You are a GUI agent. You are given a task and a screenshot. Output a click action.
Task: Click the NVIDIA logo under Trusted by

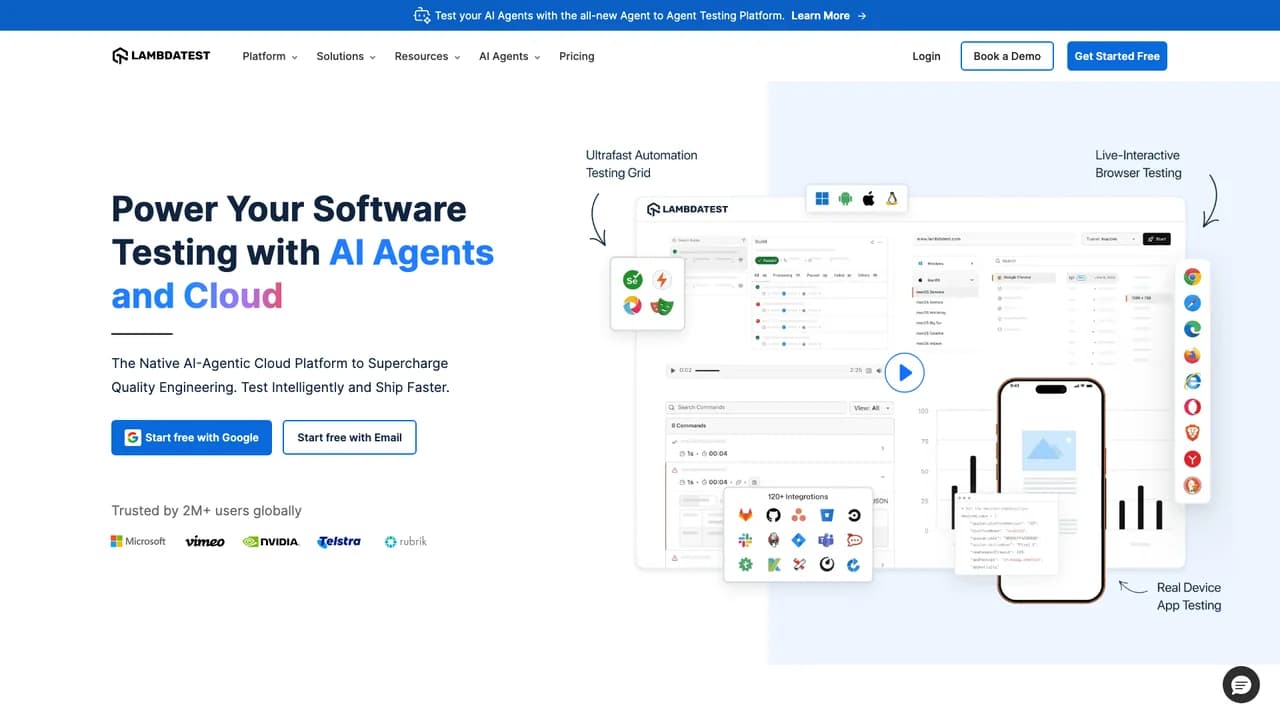pyautogui.click(x=271, y=541)
